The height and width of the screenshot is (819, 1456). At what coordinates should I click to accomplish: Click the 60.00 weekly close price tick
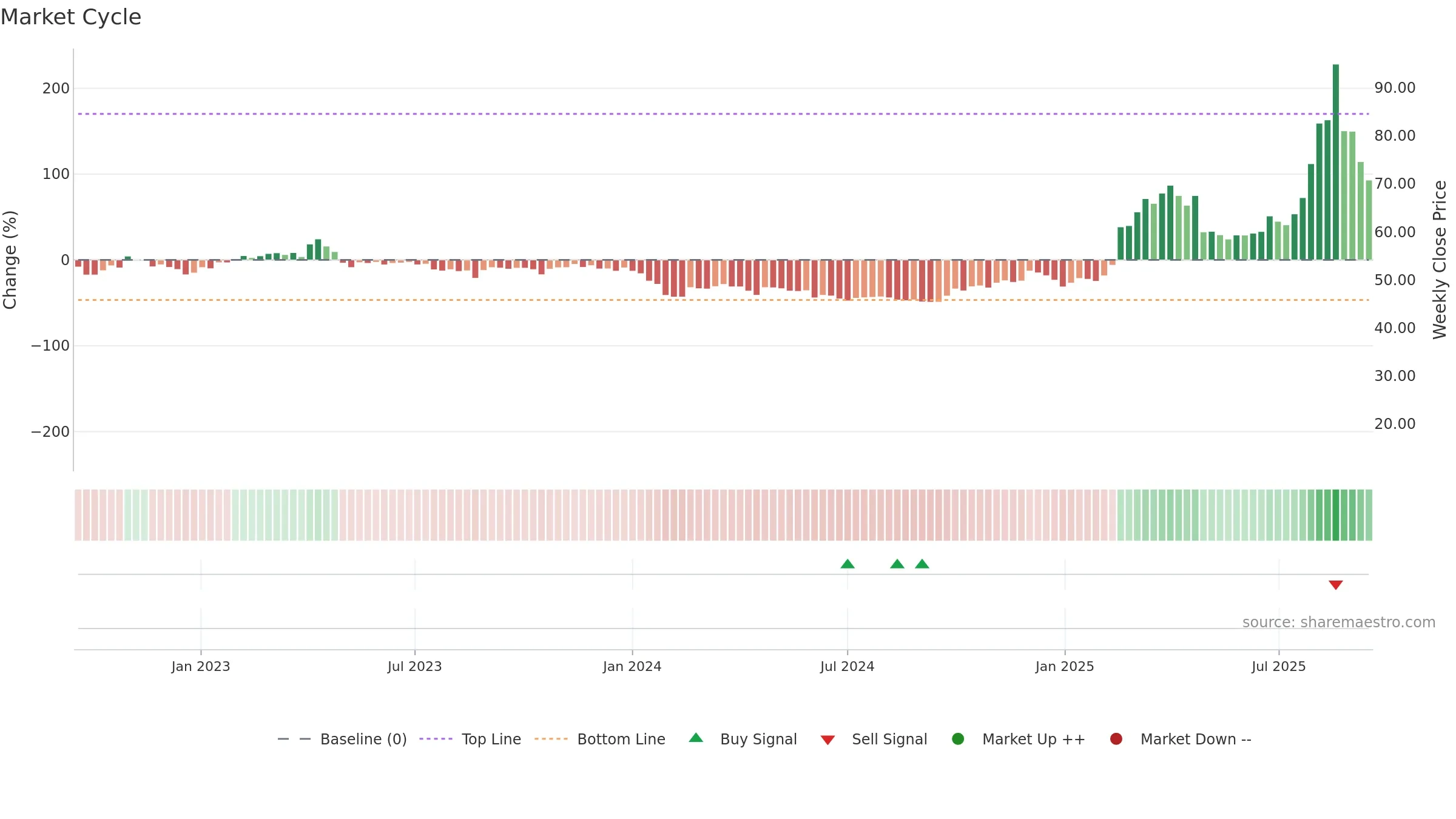[x=1395, y=232]
